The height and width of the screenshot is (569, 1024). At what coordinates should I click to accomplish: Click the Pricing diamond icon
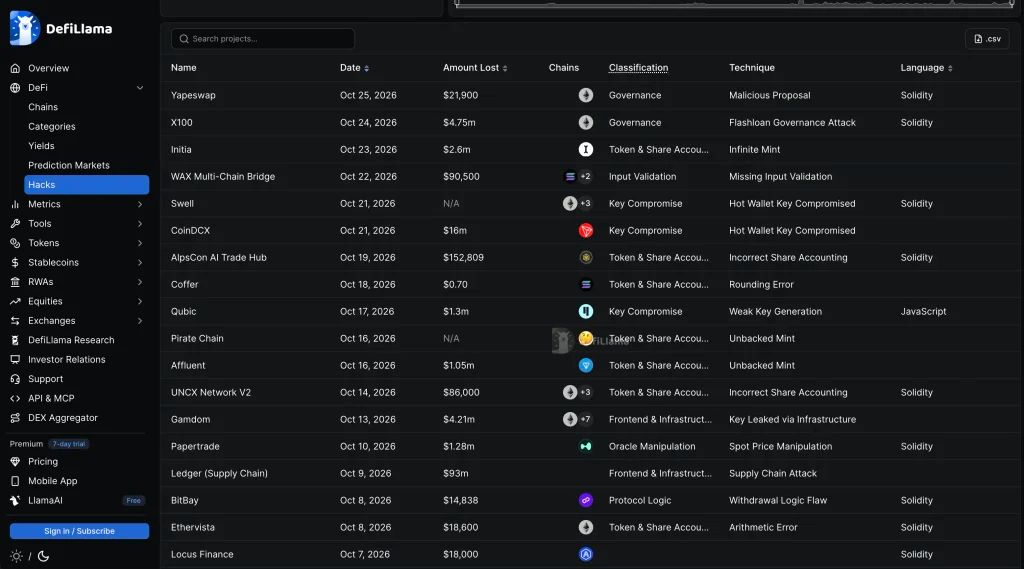click(15, 461)
